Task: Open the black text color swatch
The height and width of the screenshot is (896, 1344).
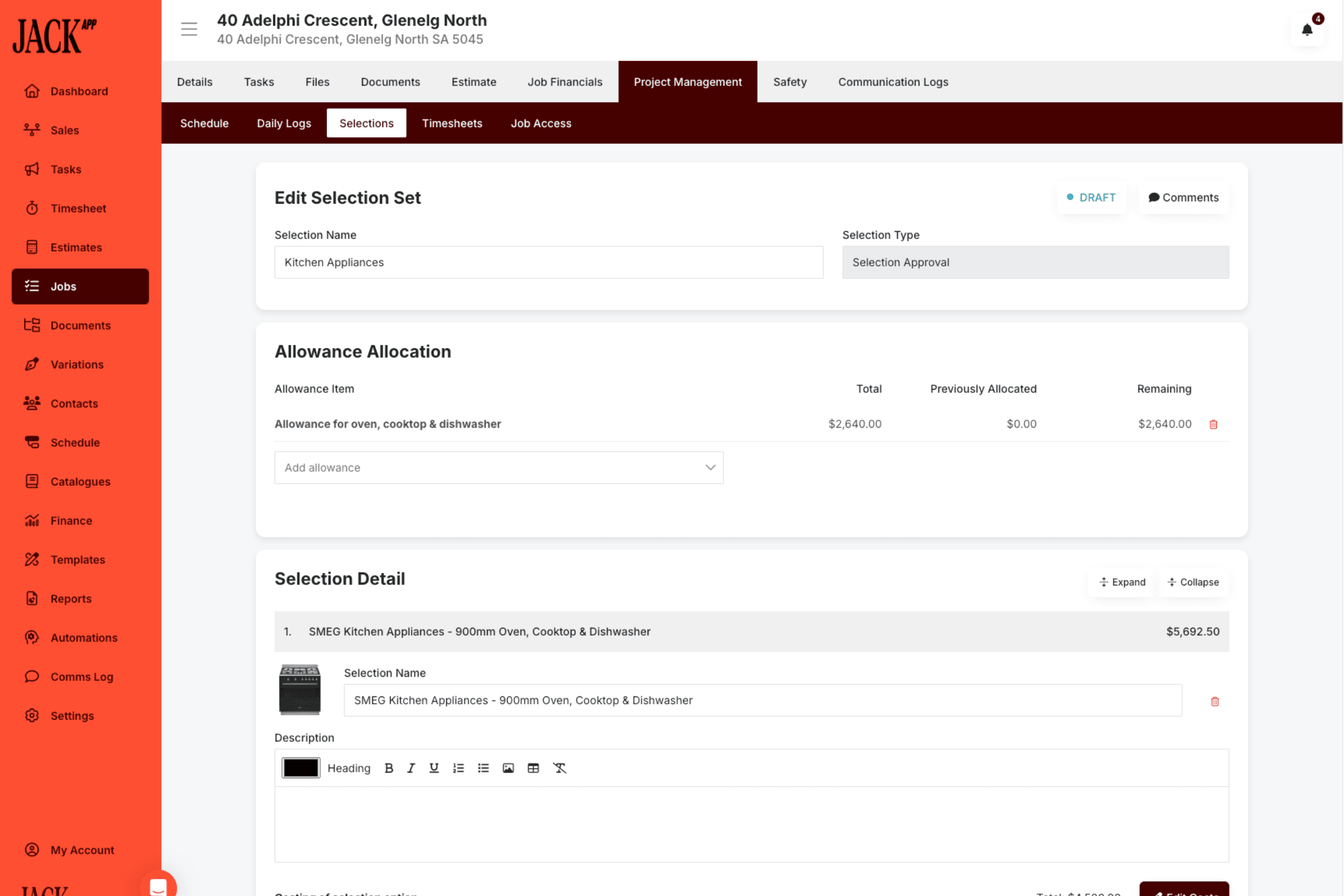Action: coord(300,768)
